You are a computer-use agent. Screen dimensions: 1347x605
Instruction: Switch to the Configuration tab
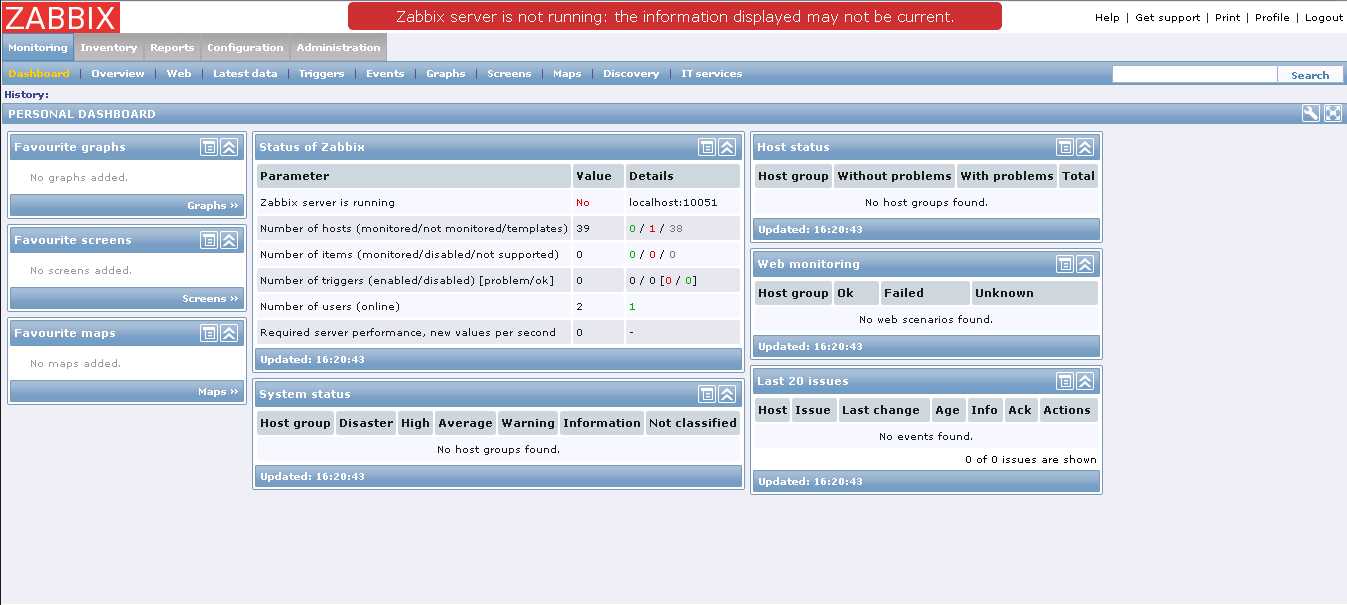click(x=245, y=47)
